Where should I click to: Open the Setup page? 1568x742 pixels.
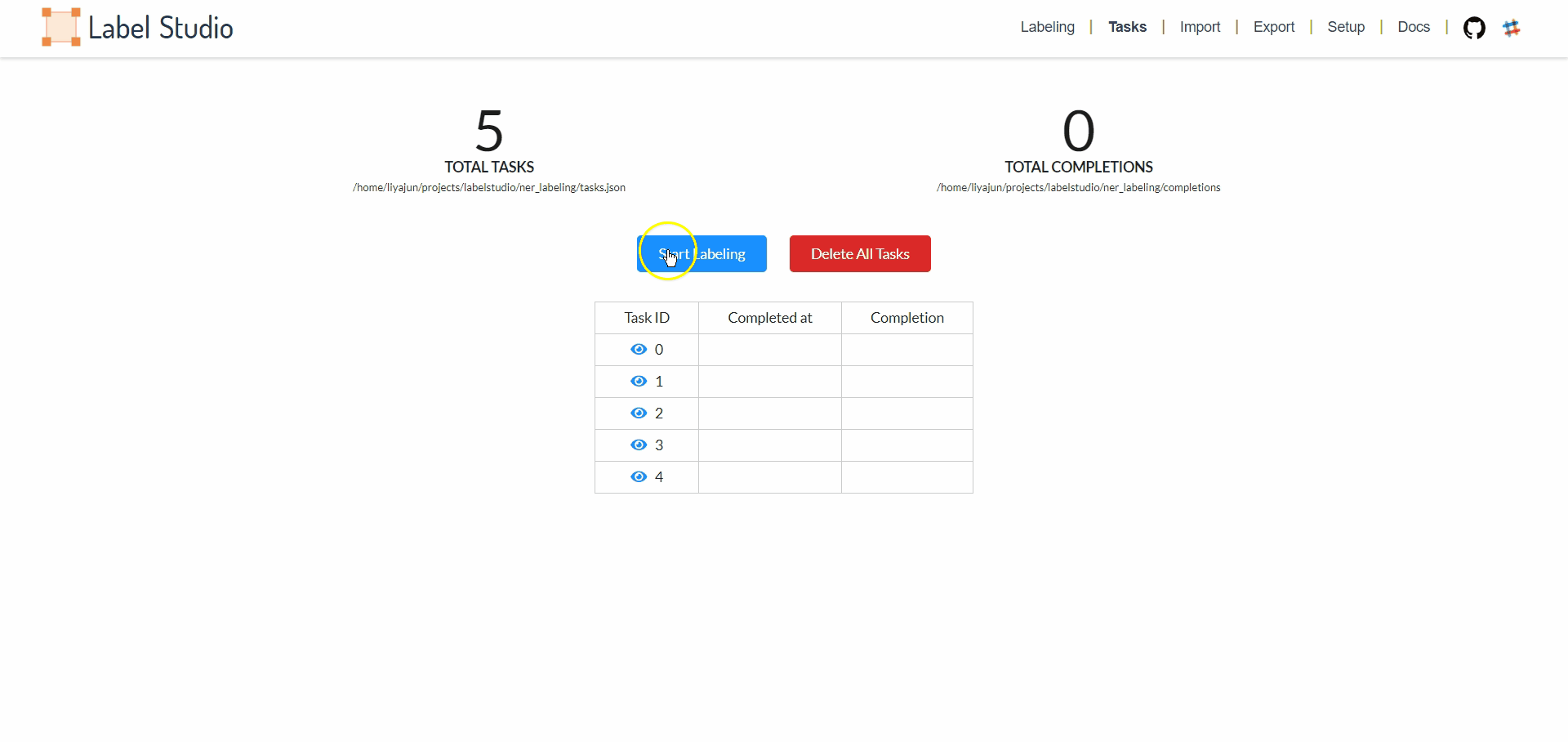point(1346,27)
